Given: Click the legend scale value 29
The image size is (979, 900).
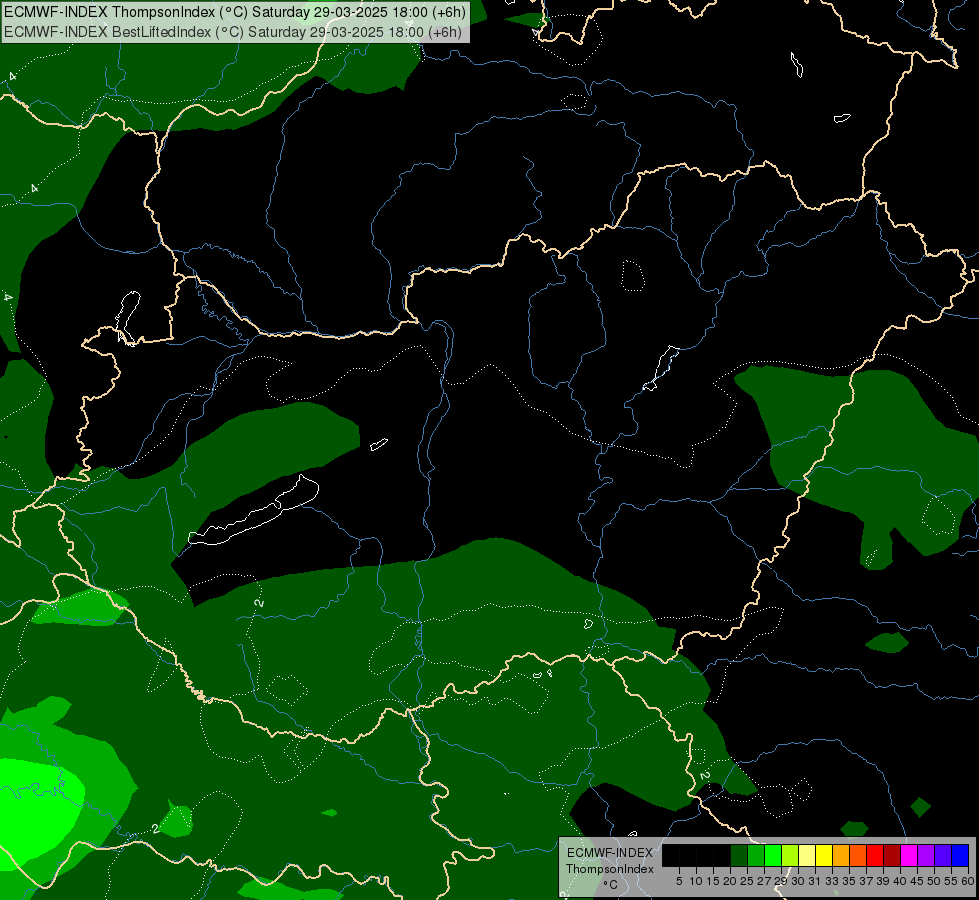Looking at the screenshot, I should tap(781, 881).
